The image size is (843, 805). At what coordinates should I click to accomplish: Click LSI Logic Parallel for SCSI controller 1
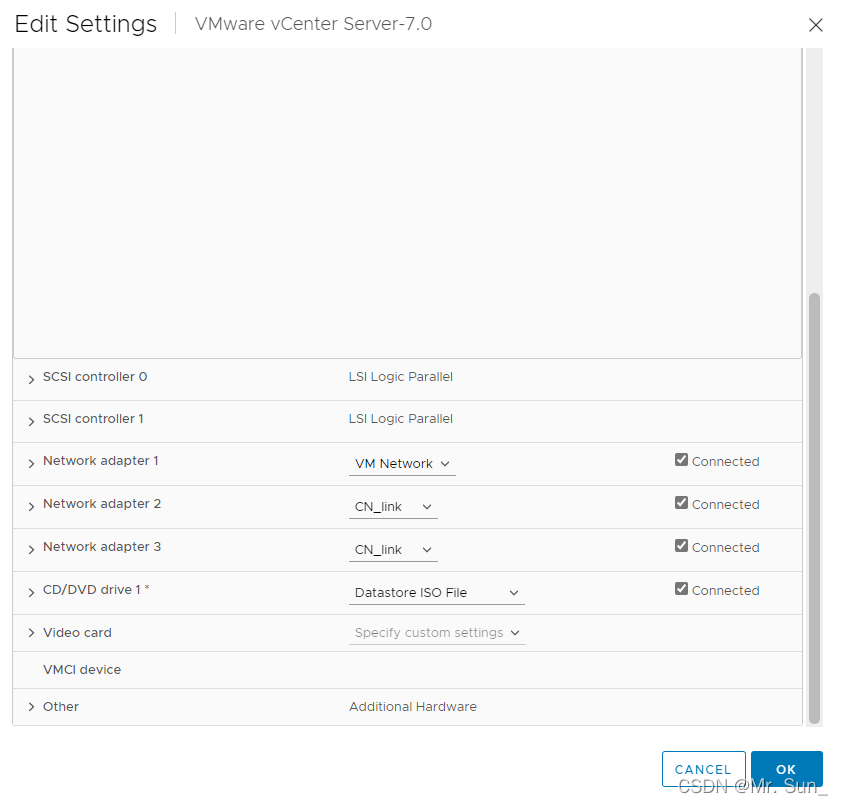pyautogui.click(x=401, y=419)
